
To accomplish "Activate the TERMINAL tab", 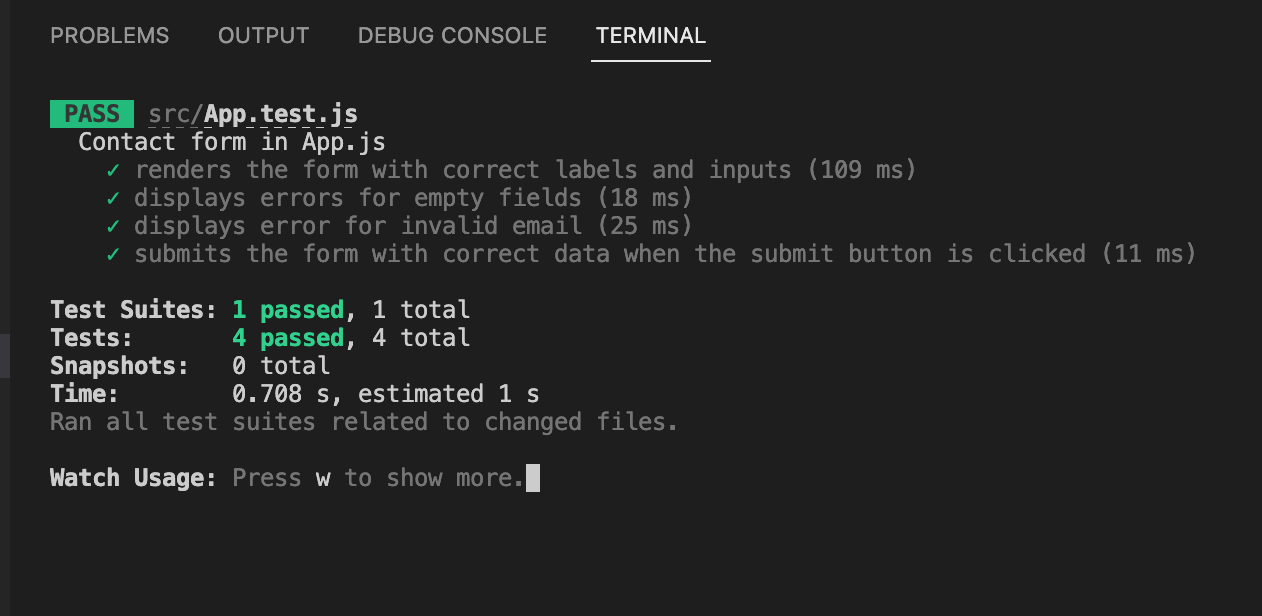I will [651, 36].
